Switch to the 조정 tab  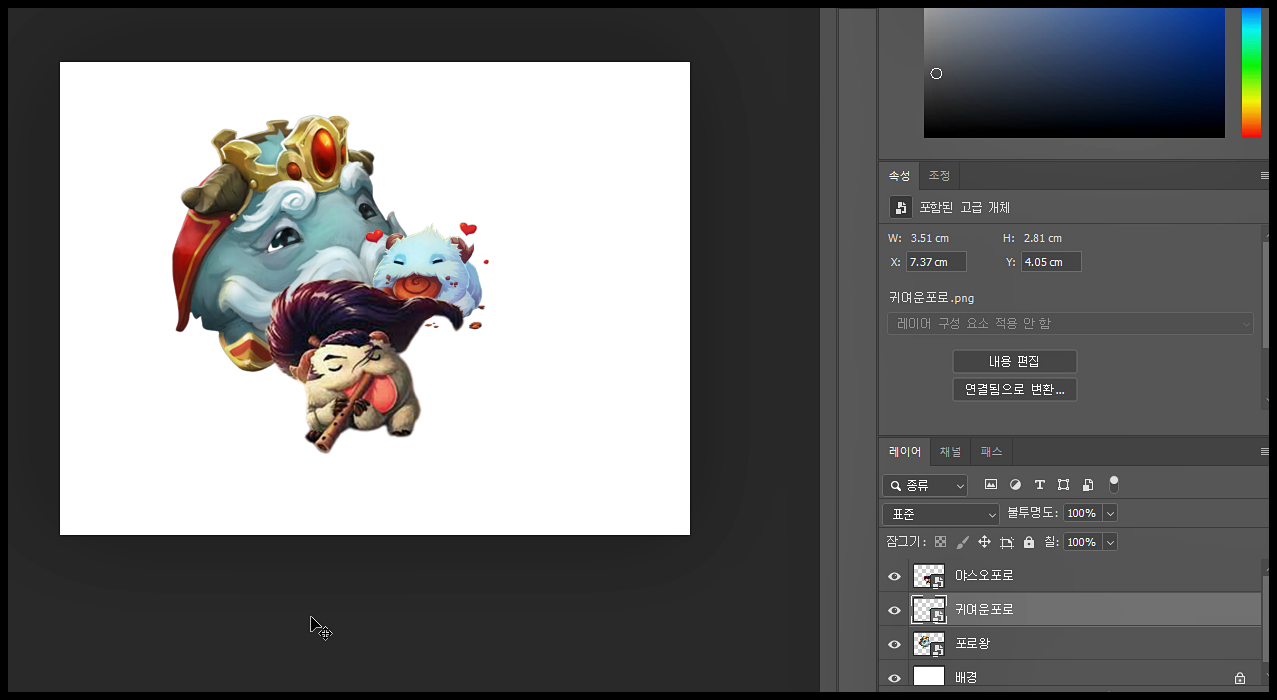[939, 175]
